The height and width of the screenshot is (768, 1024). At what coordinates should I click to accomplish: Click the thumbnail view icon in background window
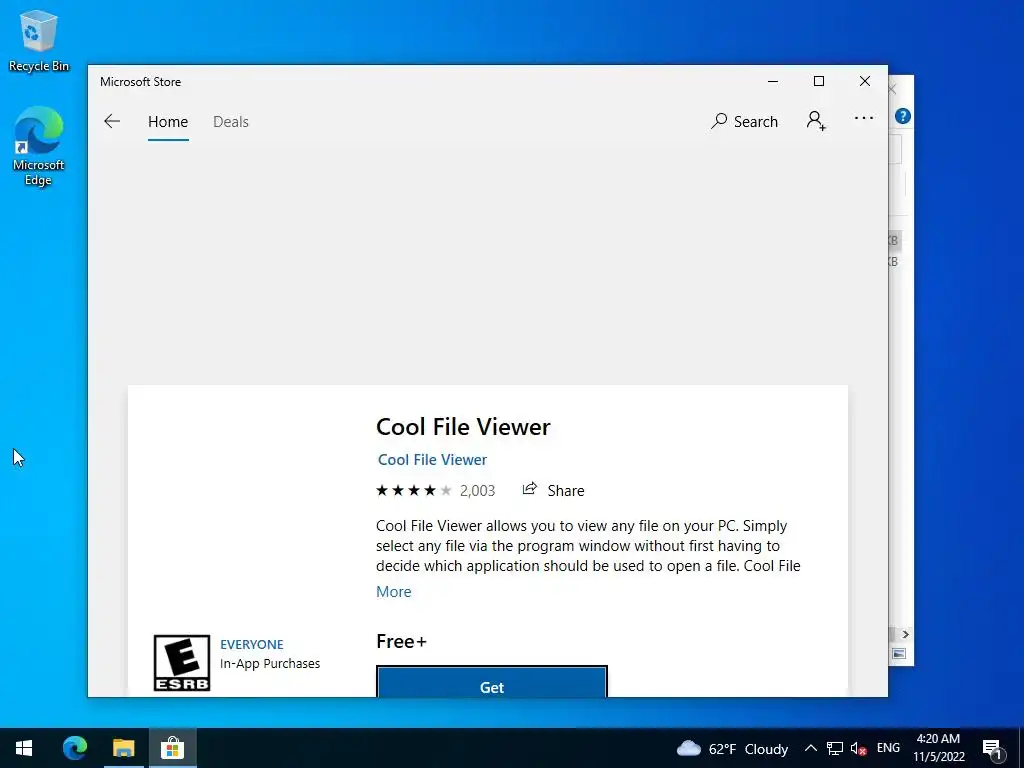pos(899,654)
